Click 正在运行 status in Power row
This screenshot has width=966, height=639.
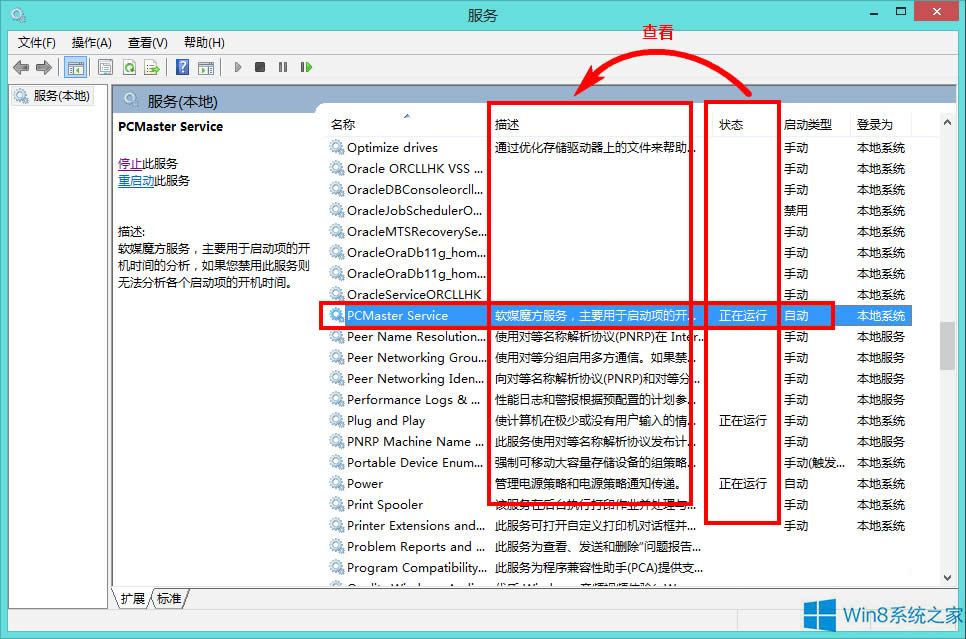click(742, 484)
